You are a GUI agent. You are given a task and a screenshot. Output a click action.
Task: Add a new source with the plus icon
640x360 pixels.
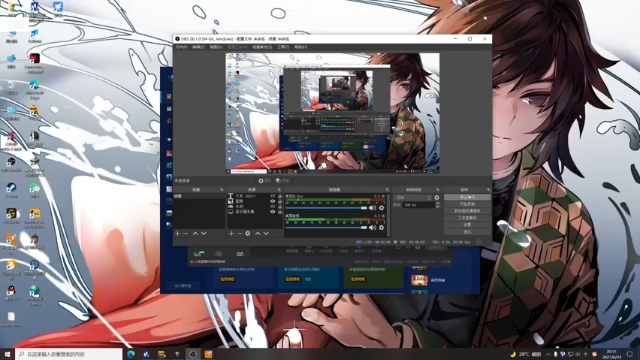(x=231, y=233)
